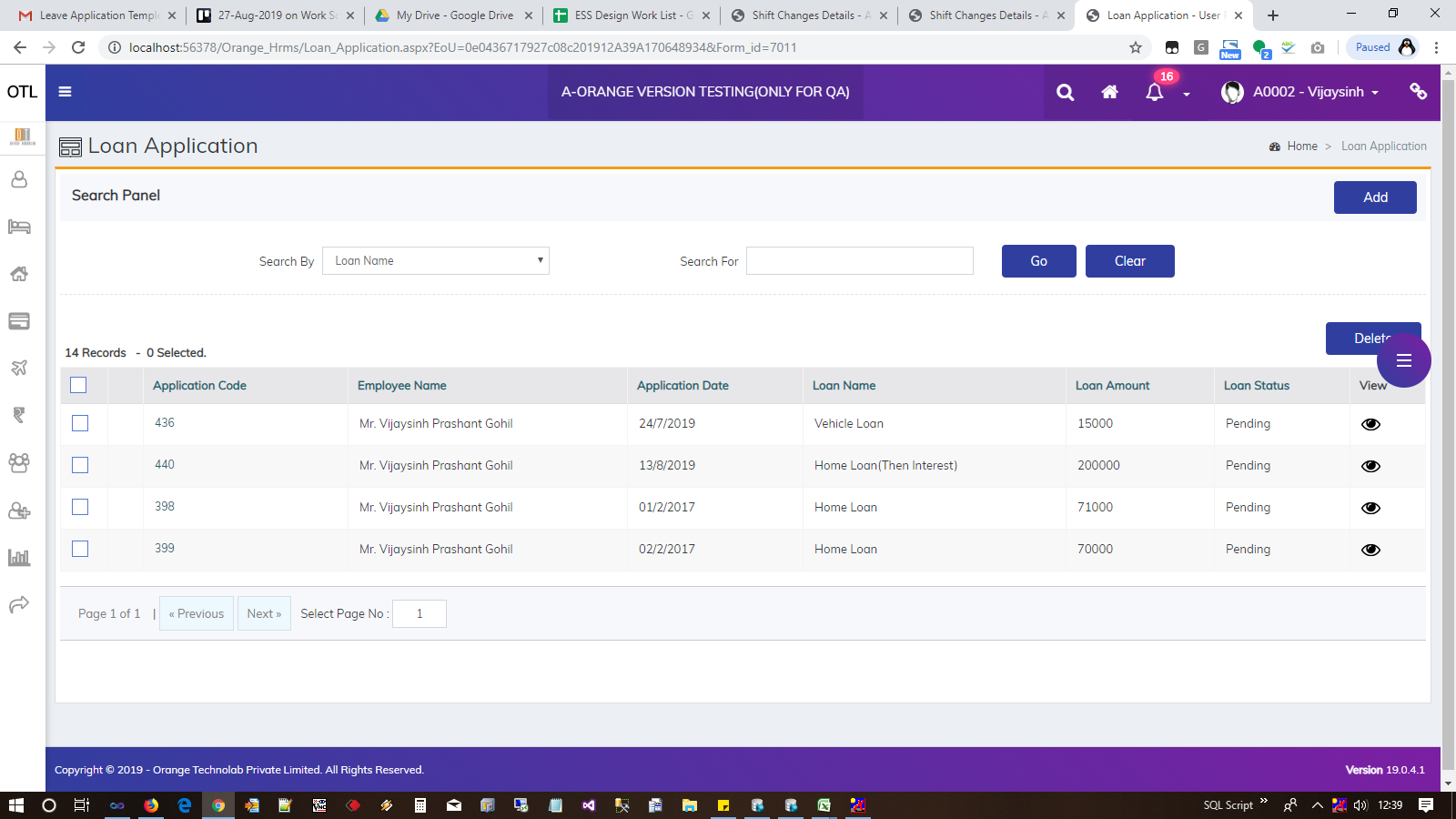Click the bar chart reports icon in sidebar

(19, 558)
